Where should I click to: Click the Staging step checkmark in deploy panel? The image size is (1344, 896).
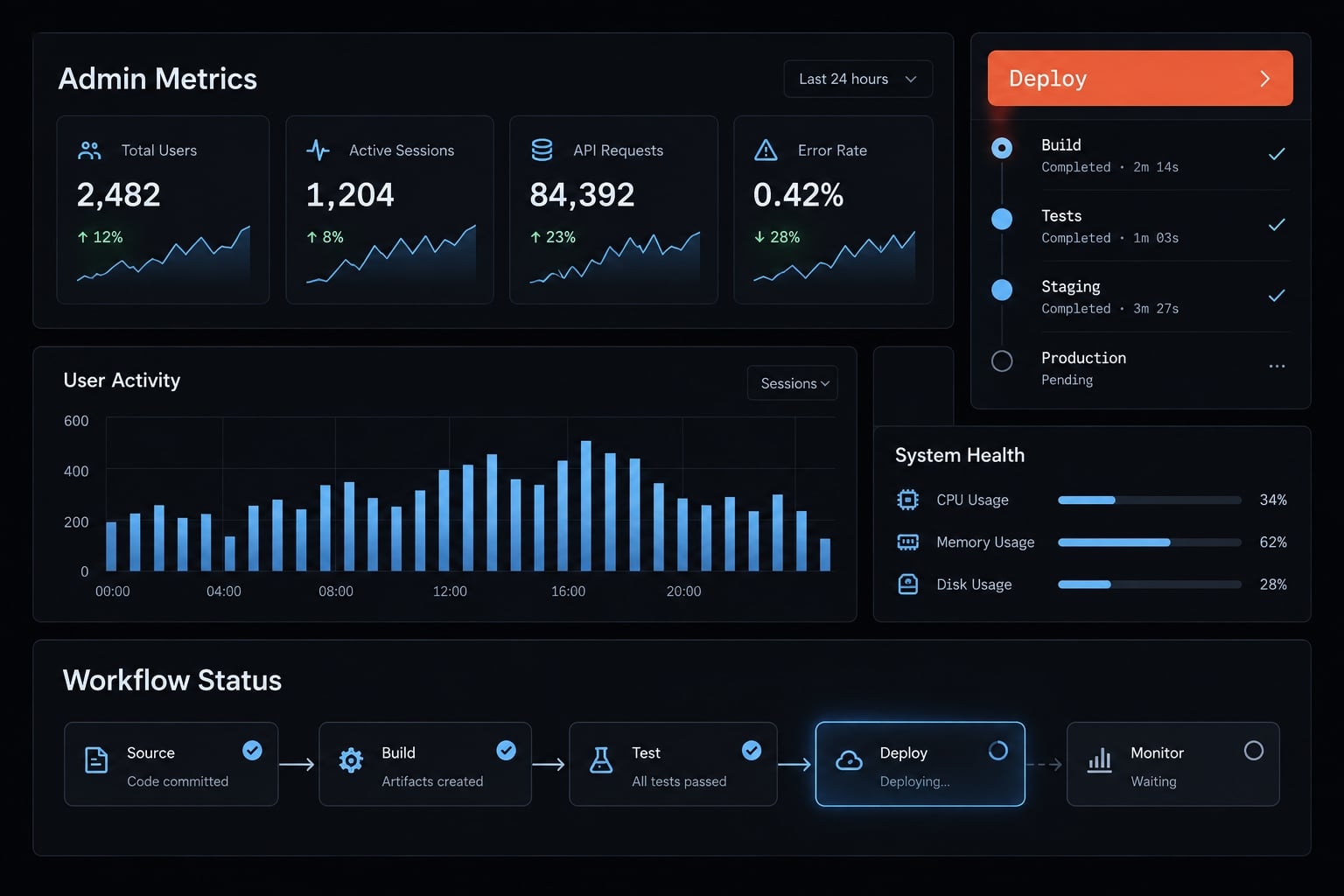pos(1277,296)
